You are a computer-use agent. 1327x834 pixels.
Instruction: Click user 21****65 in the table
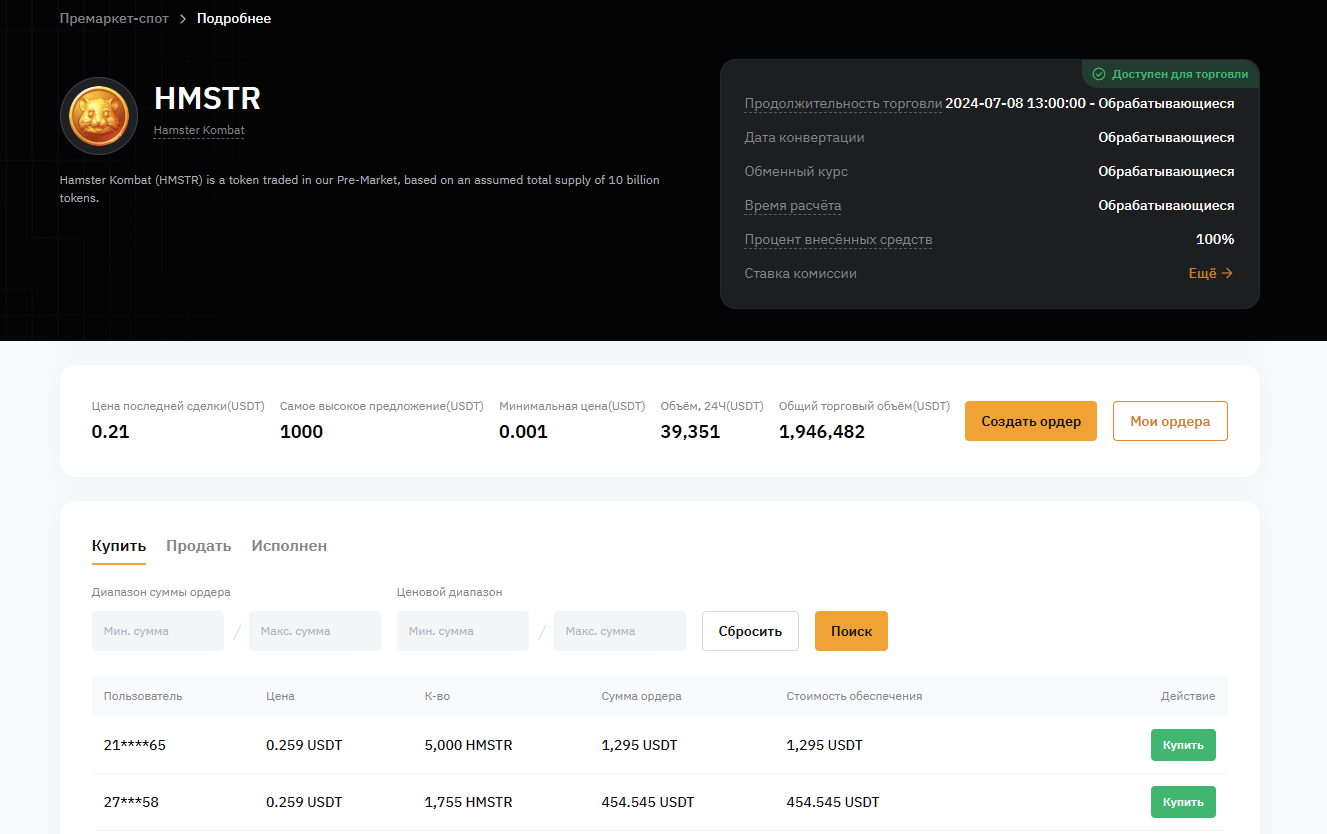click(x=134, y=745)
